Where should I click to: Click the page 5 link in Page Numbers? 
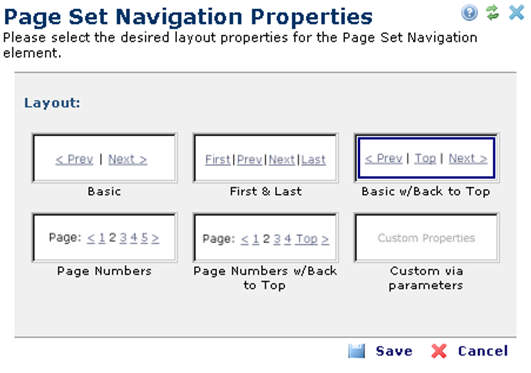[x=145, y=238]
